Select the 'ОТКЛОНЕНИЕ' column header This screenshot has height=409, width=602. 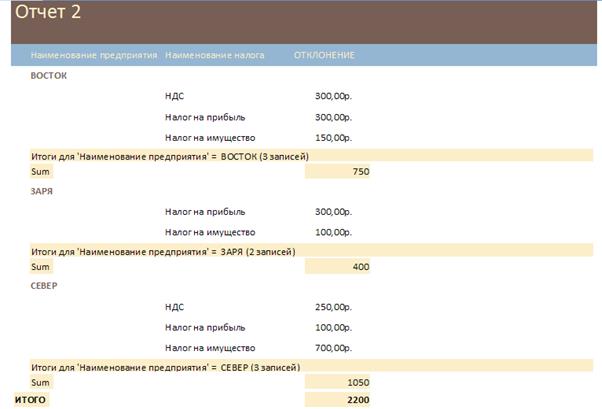[324, 55]
